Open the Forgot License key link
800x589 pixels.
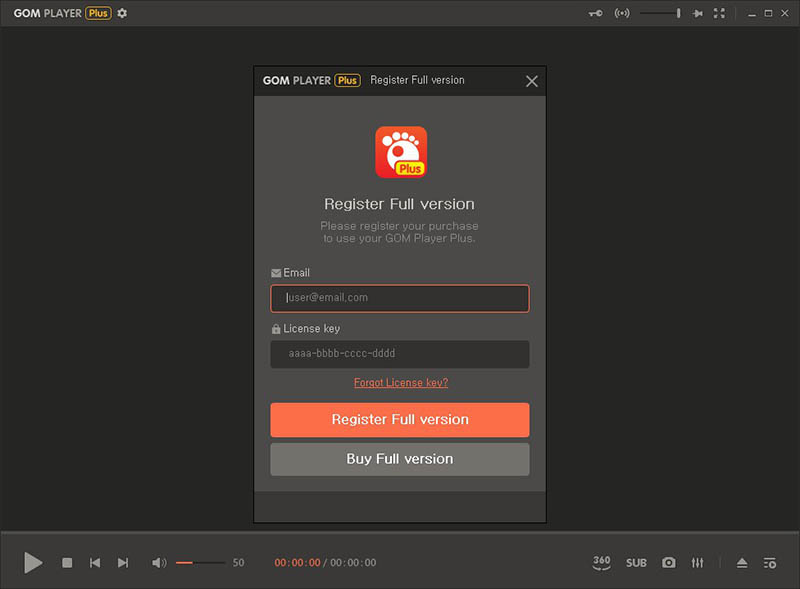400,383
